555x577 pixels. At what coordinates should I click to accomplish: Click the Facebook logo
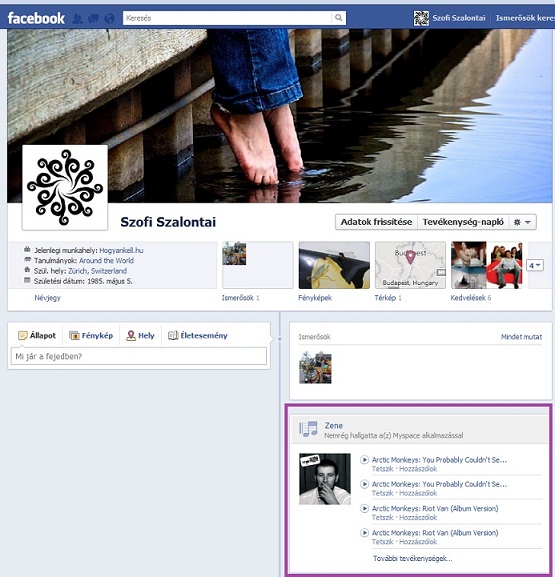point(36,18)
